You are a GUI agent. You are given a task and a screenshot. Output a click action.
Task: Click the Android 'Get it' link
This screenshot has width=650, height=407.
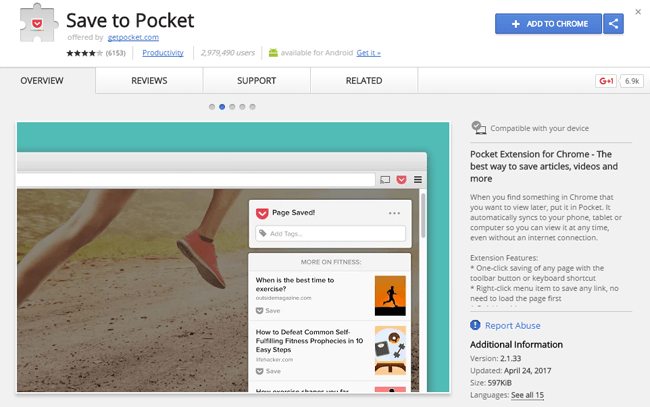tap(369, 53)
